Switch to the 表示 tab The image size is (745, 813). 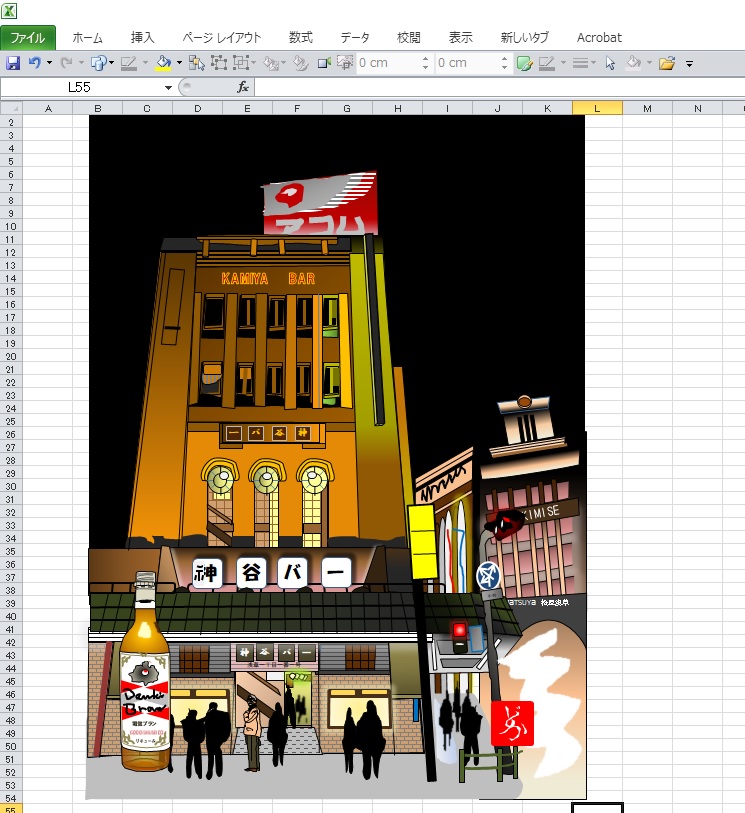click(x=460, y=38)
